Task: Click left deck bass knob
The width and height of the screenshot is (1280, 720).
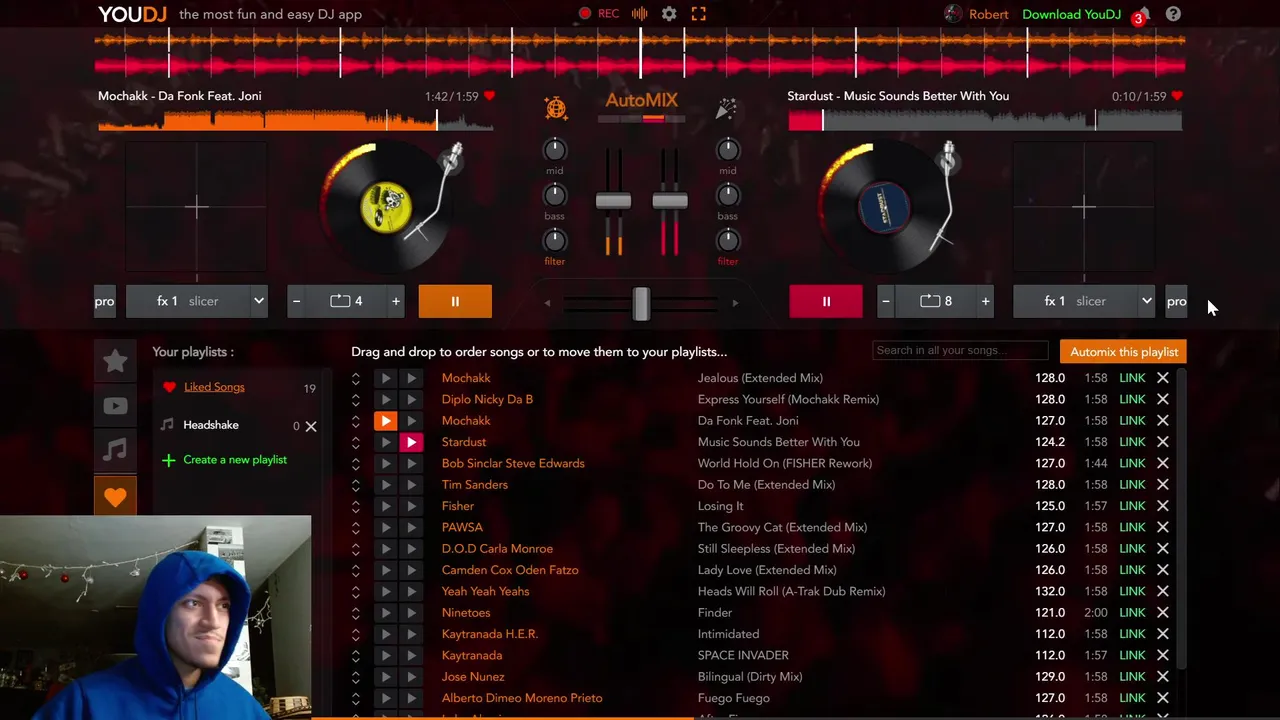Action: (554, 195)
